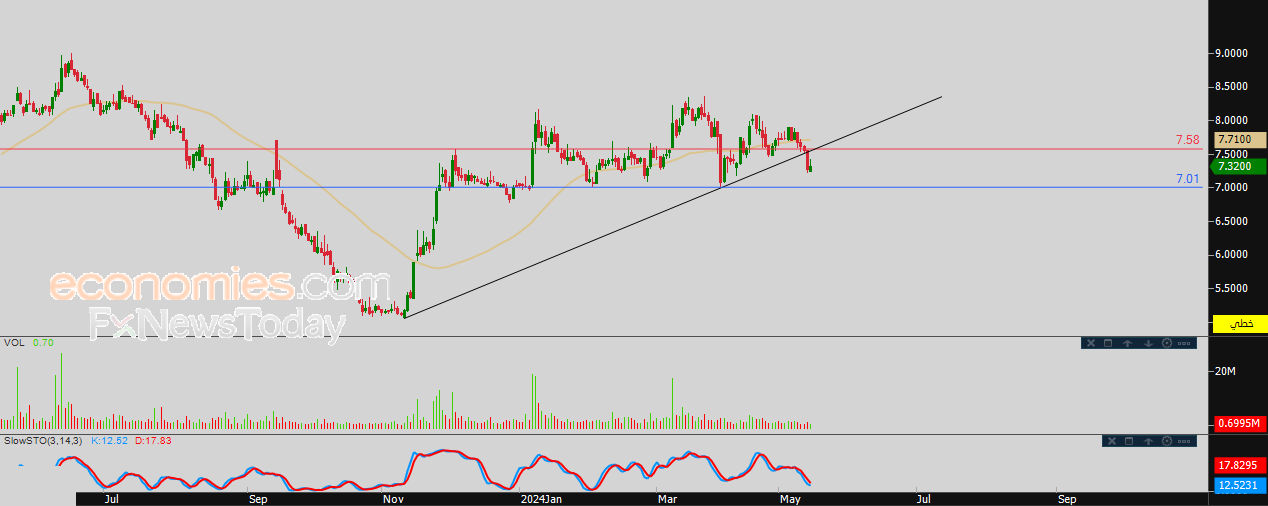1268x506 pixels.
Task: Click the Jul date label on right
Action: (x=923, y=498)
